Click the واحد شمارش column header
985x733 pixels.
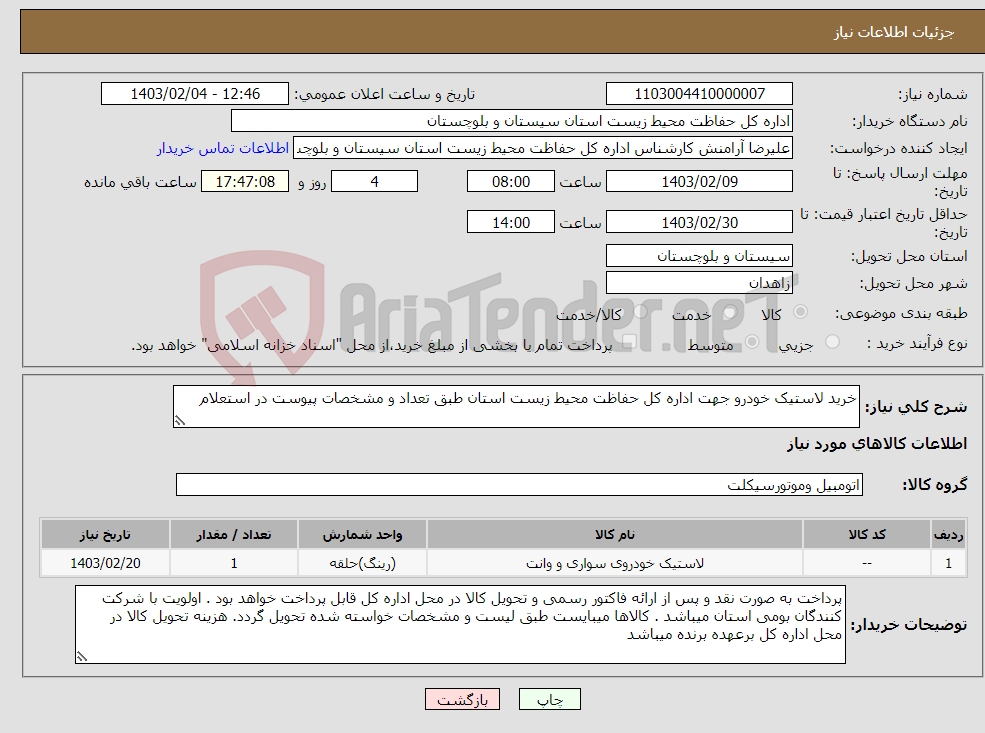pos(362,535)
